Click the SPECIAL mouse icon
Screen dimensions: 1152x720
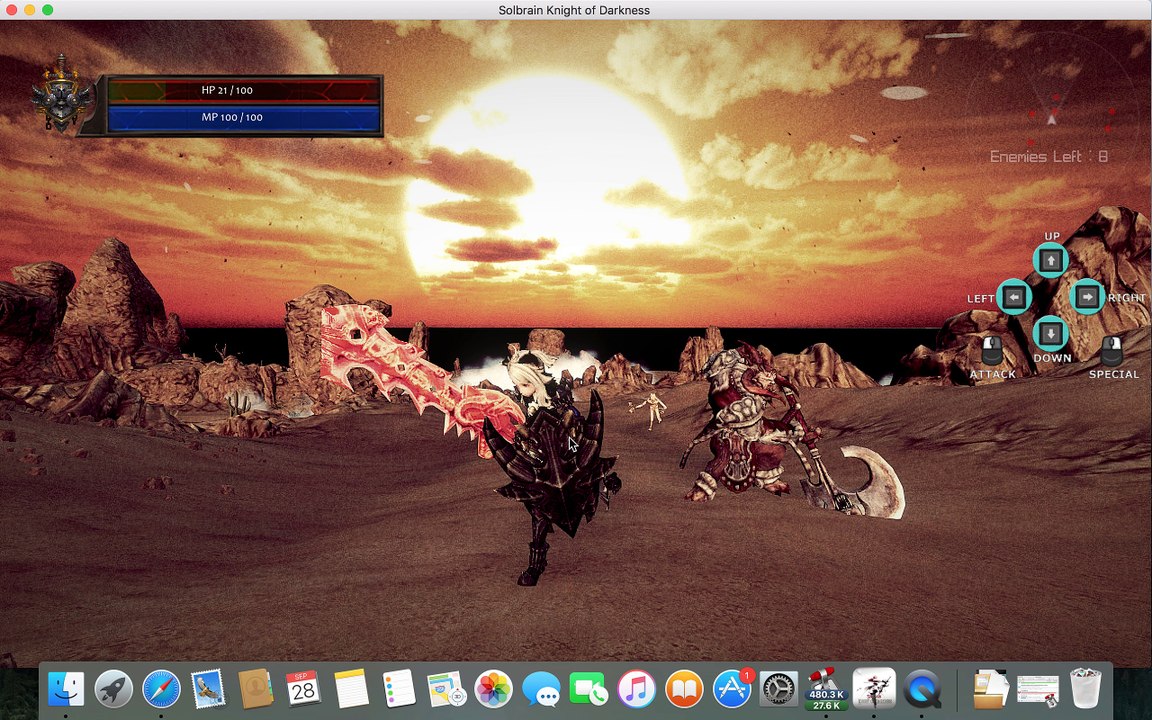(x=1112, y=350)
